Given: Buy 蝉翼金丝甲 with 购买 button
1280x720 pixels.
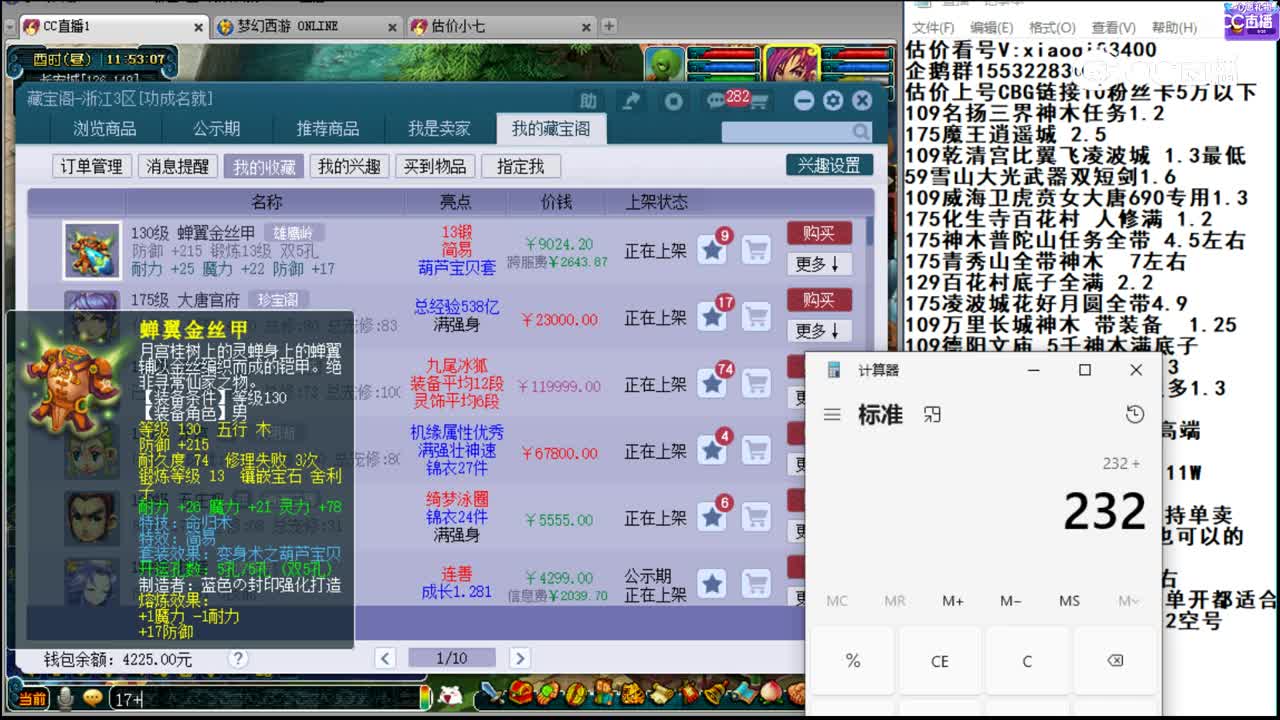Looking at the screenshot, I should pos(819,233).
